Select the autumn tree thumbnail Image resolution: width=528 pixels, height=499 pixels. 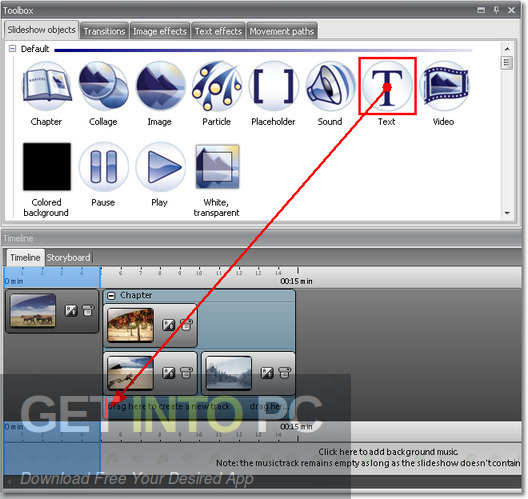tap(131, 325)
